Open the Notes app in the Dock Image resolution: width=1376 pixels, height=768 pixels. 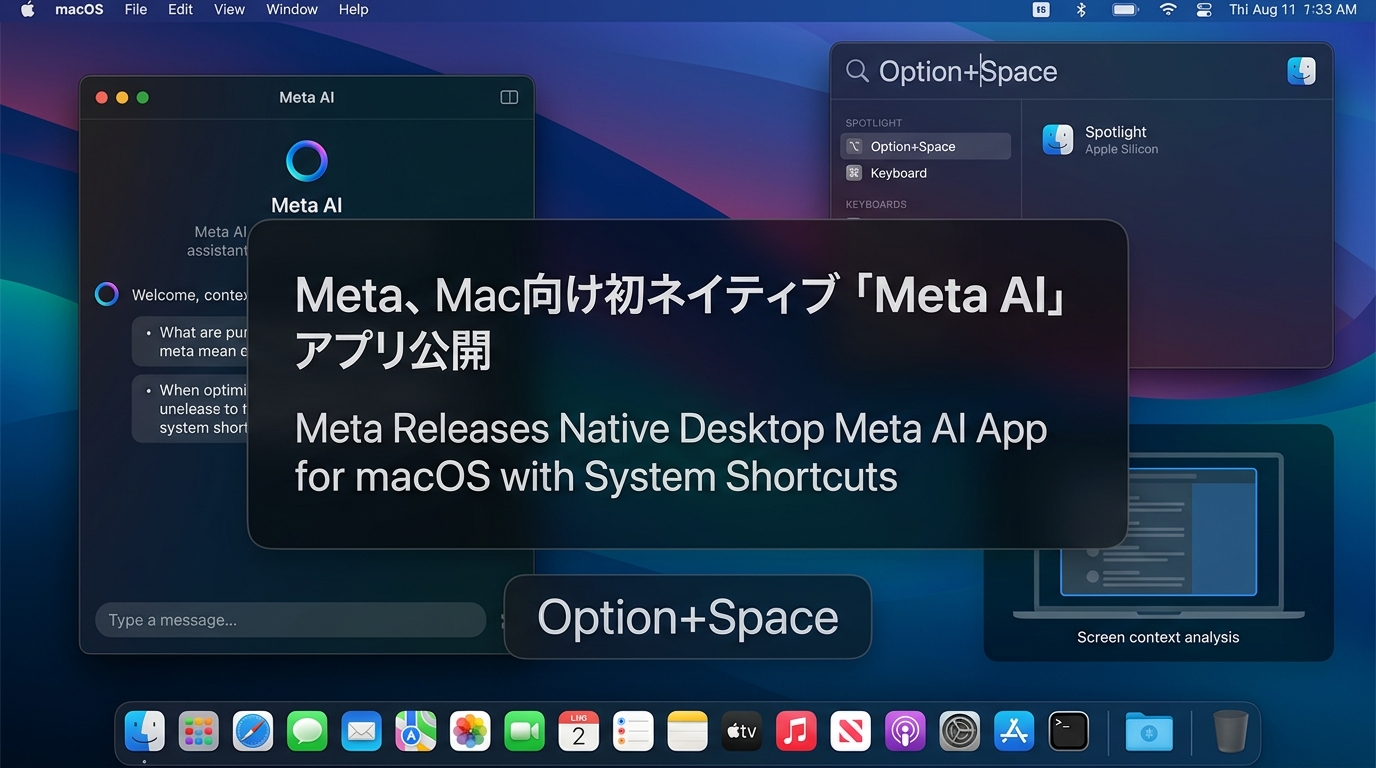click(x=687, y=731)
